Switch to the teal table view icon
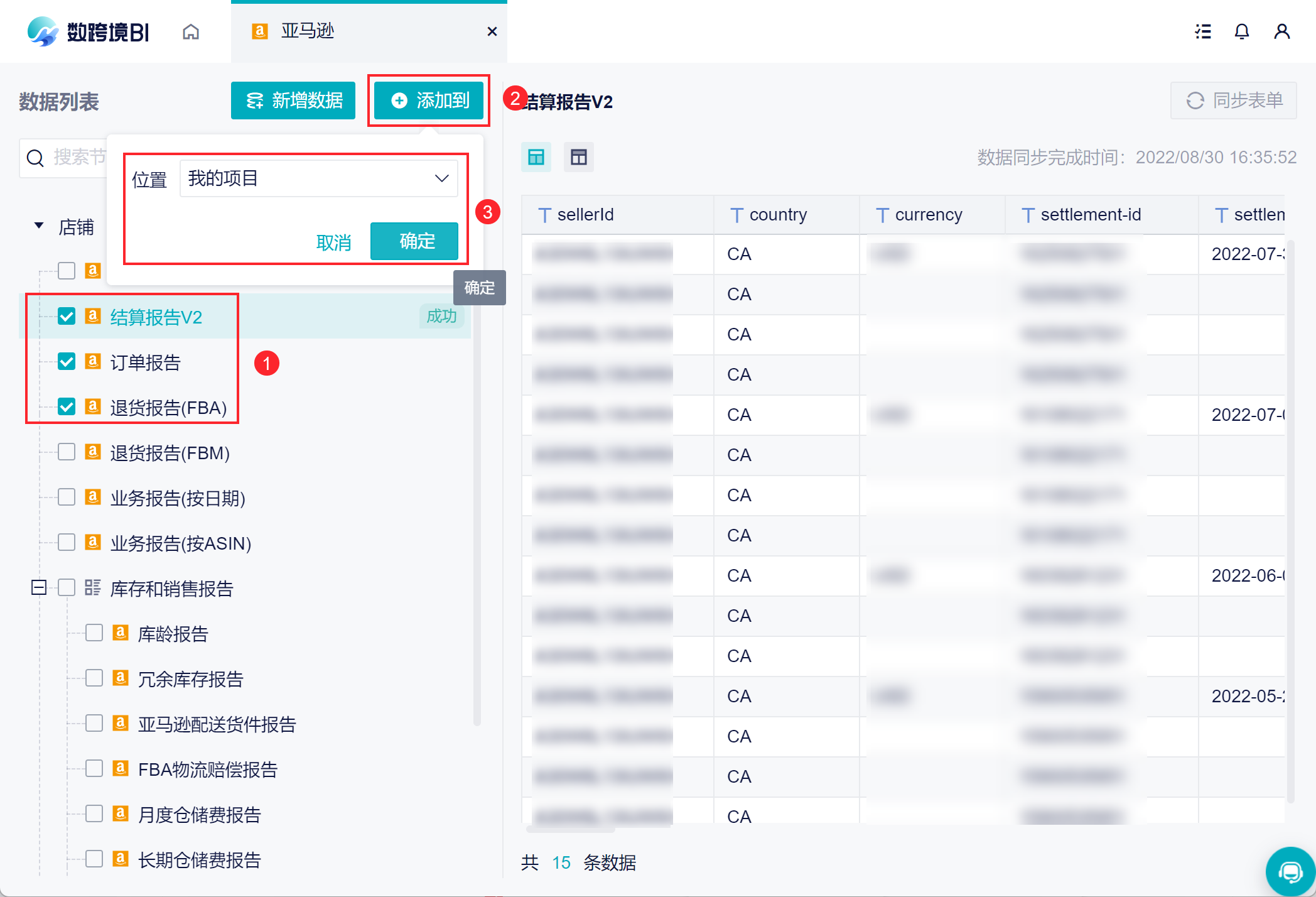1316x897 pixels. [x=536, y=157]
